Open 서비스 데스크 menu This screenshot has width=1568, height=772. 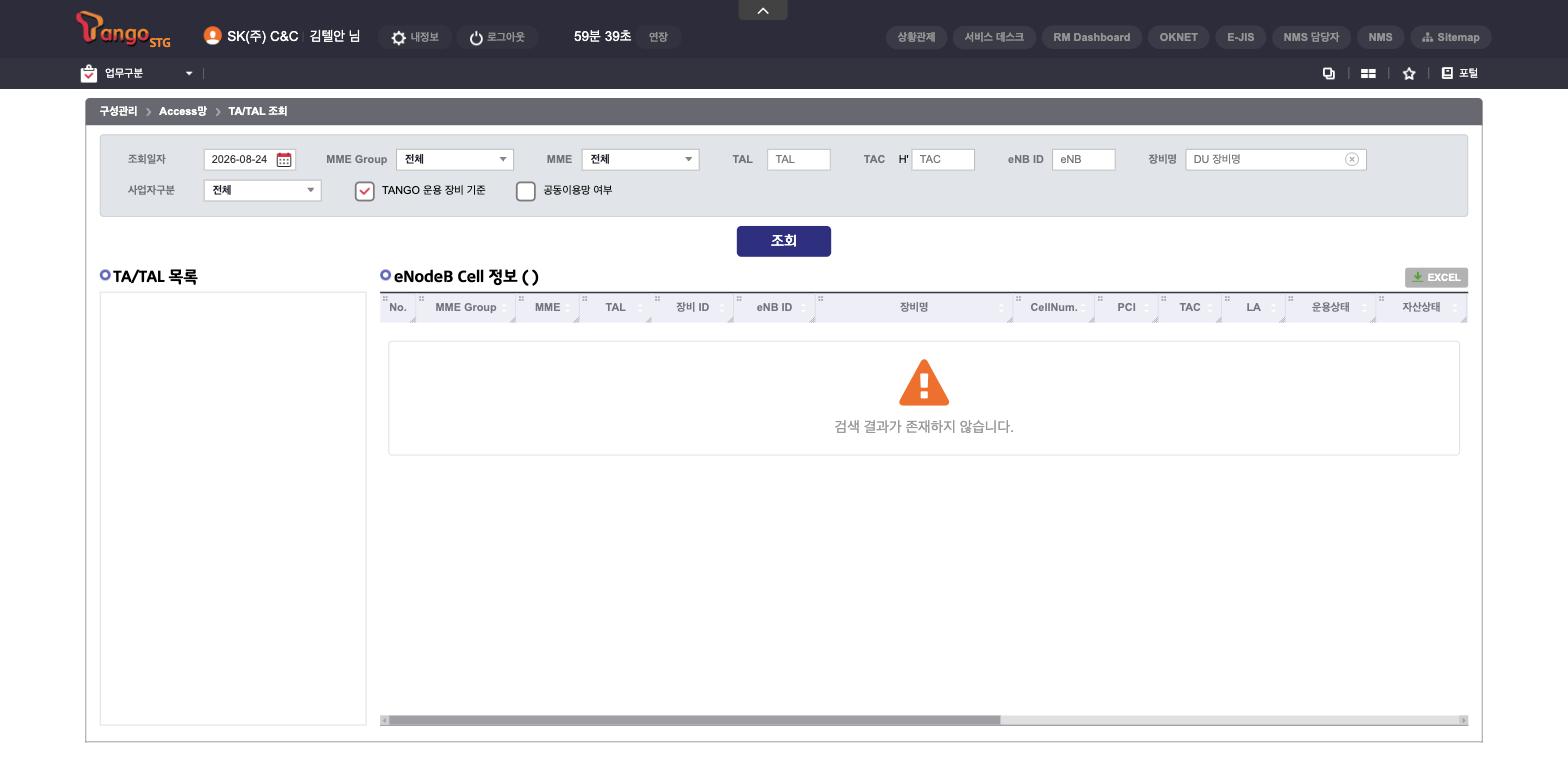coord(994,37)
